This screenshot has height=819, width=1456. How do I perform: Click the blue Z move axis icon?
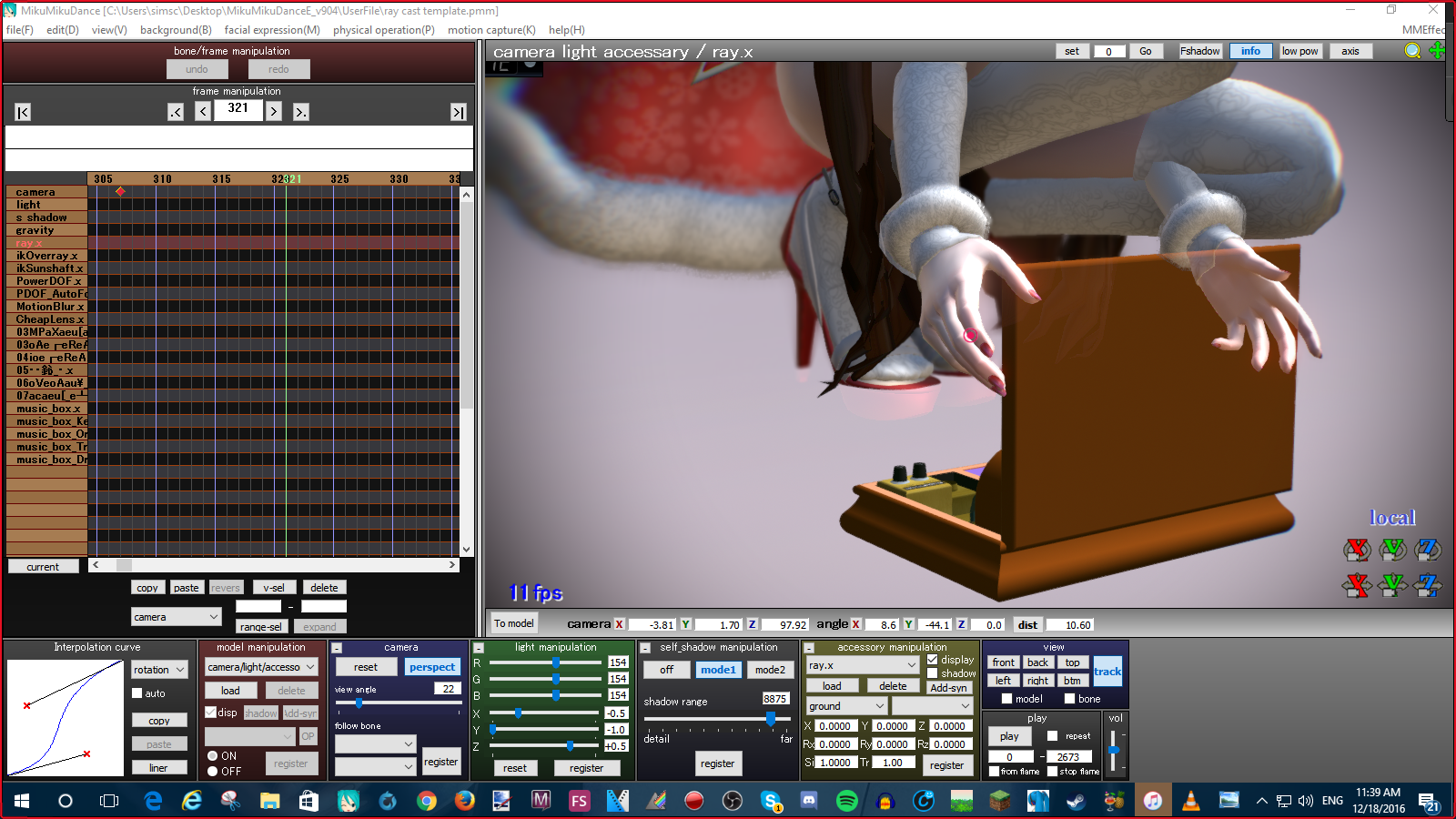point(1428,585)
